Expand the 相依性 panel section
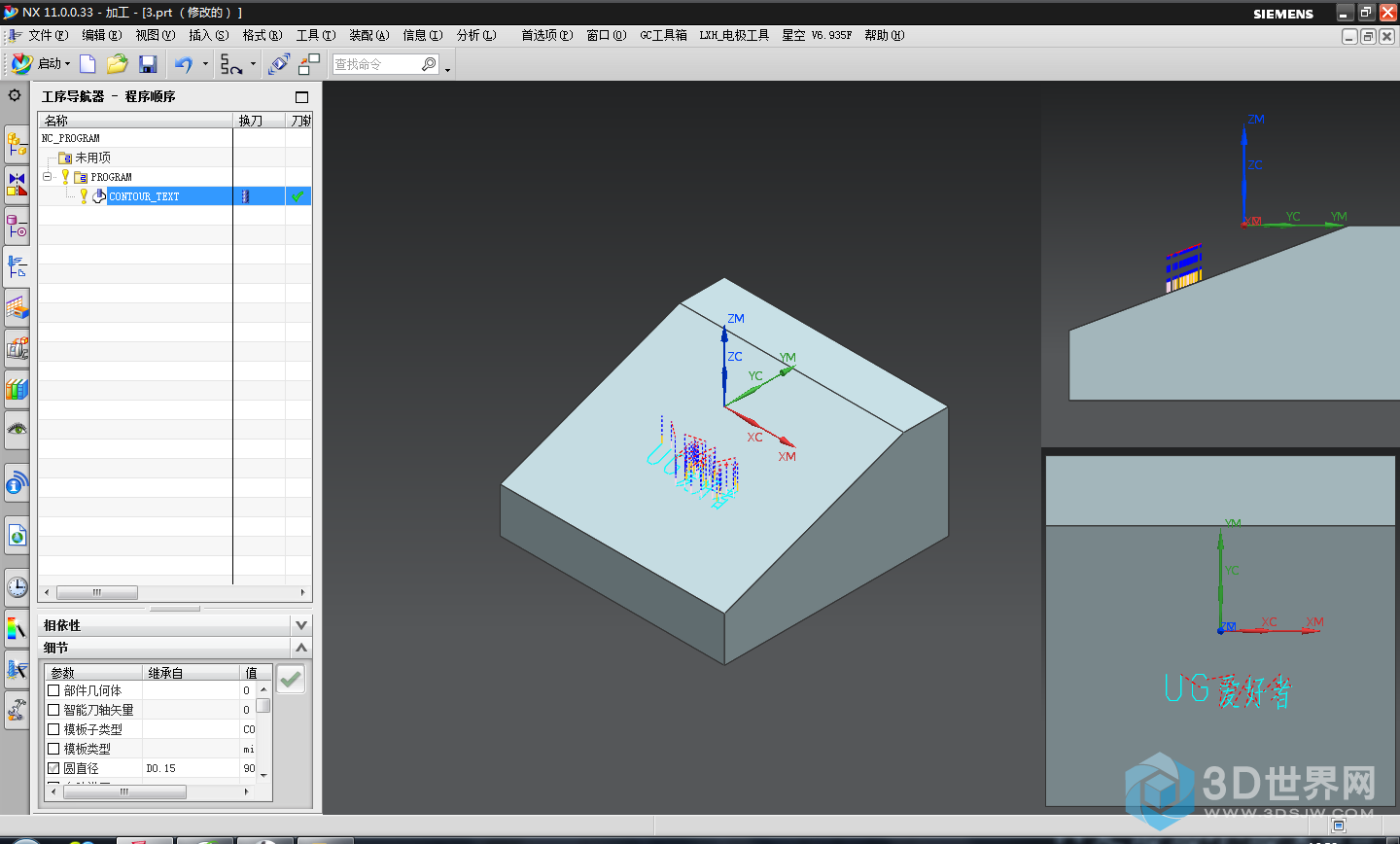The height and width of the screenshot is (844, 1400). click(301, 625)
